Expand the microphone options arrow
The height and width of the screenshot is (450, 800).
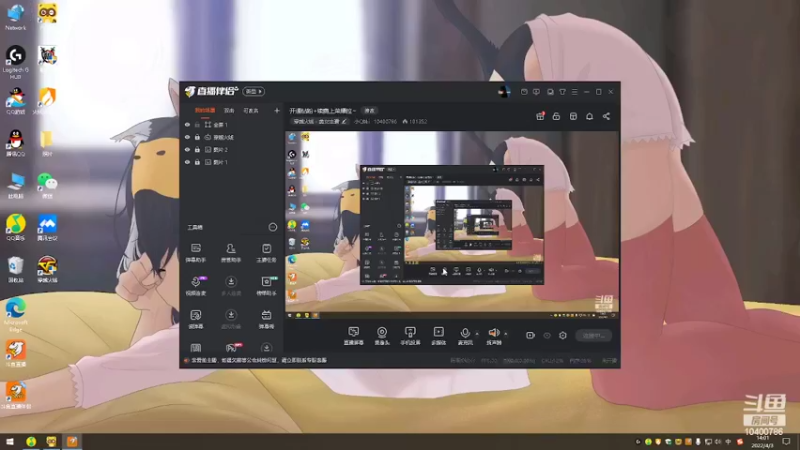(x=477, y=334)
